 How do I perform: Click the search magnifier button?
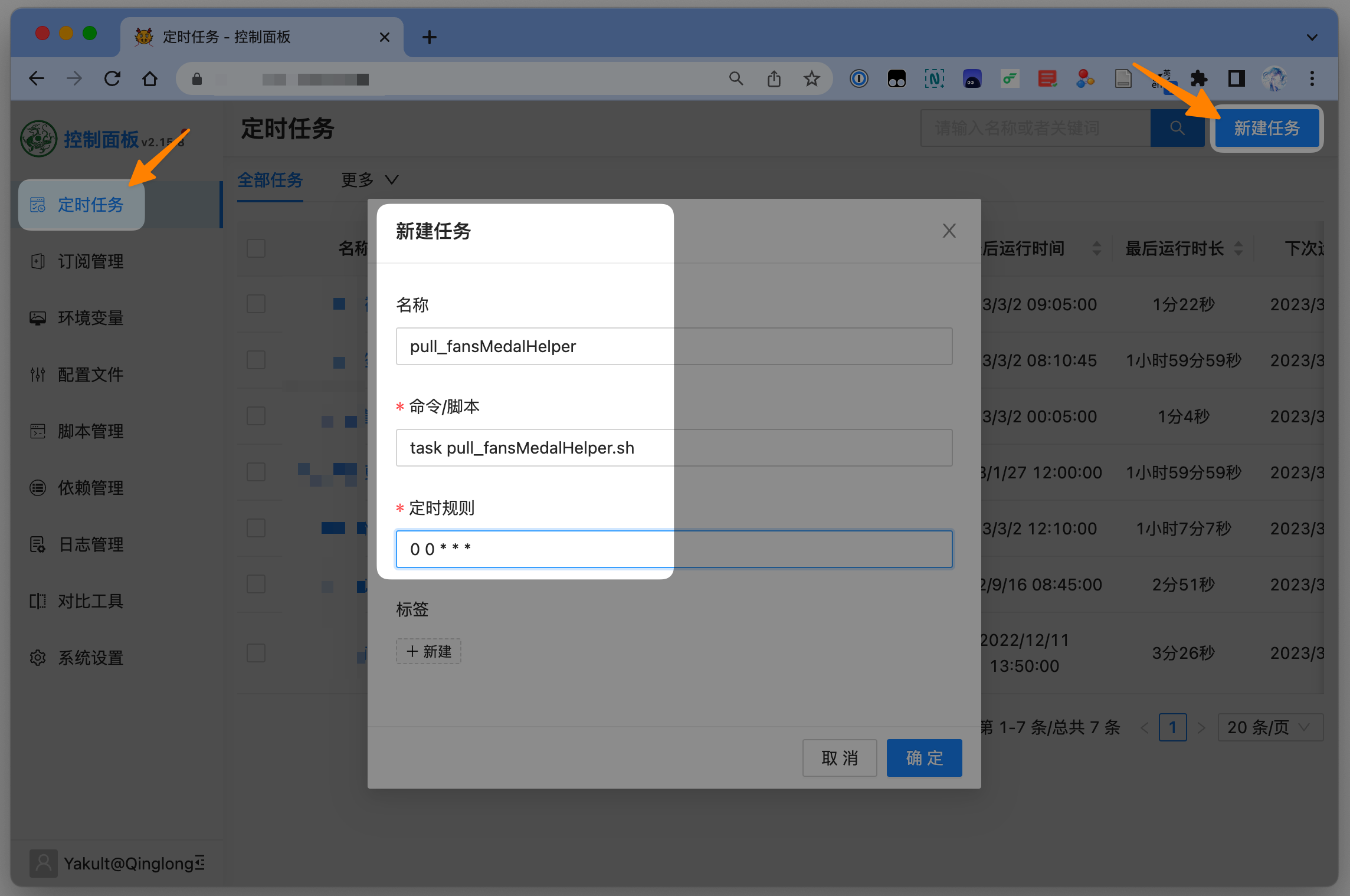tap(1177, 128)
